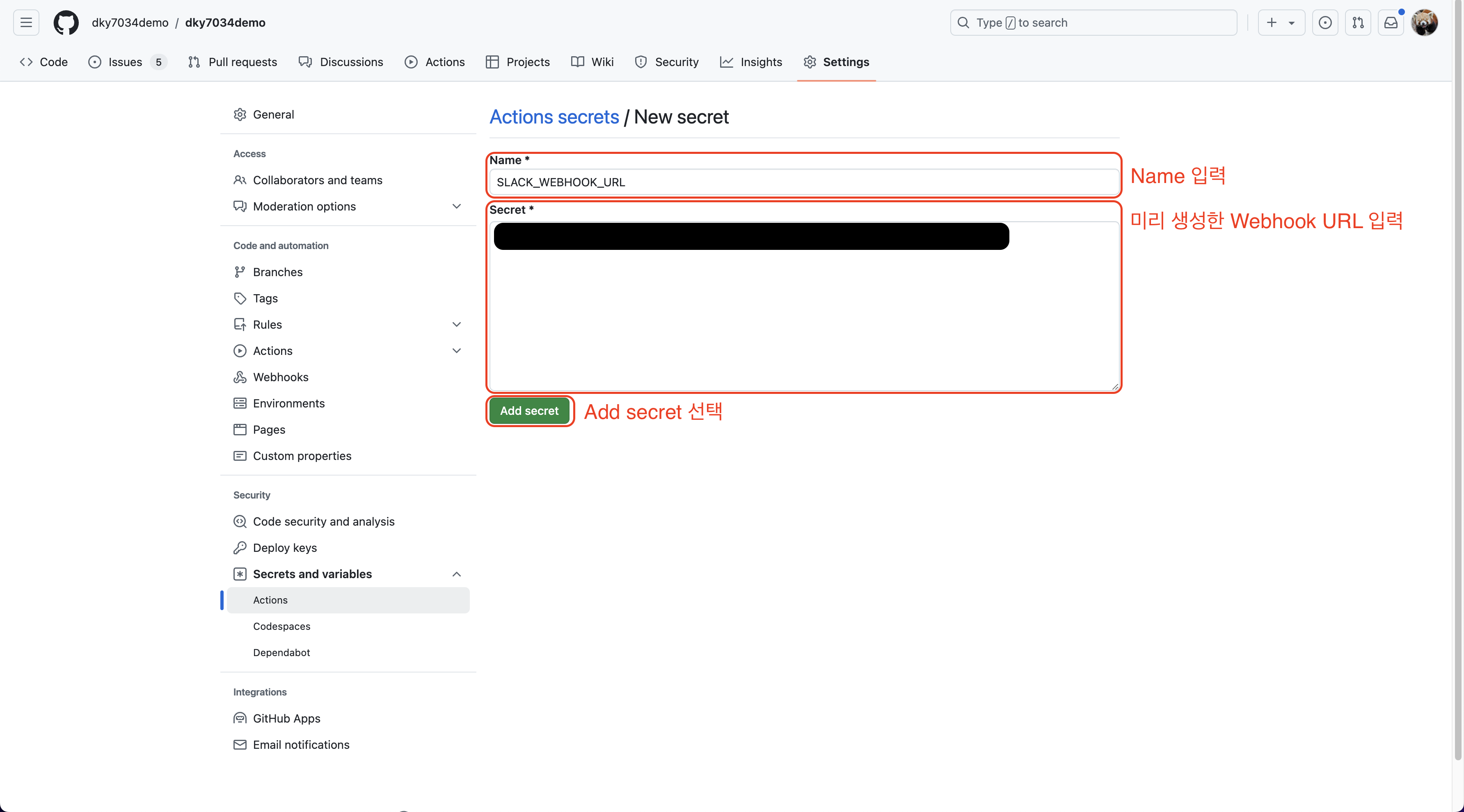Click the green Add secret button
The width and height of the screenshot is (1464, 812).
(529, 411)
